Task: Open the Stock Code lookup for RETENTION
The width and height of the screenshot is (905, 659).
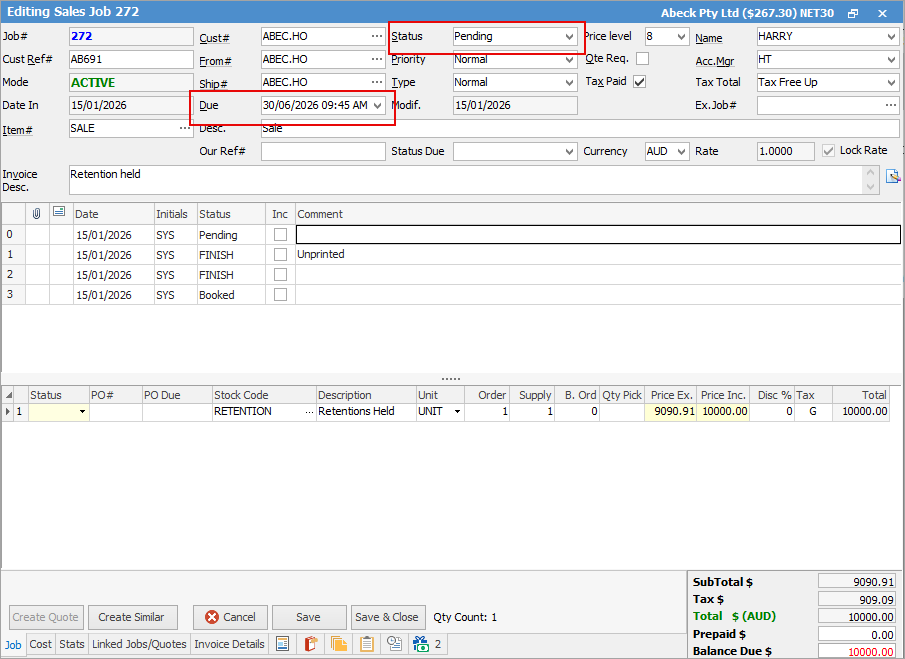Action: (x=310, y=411)
